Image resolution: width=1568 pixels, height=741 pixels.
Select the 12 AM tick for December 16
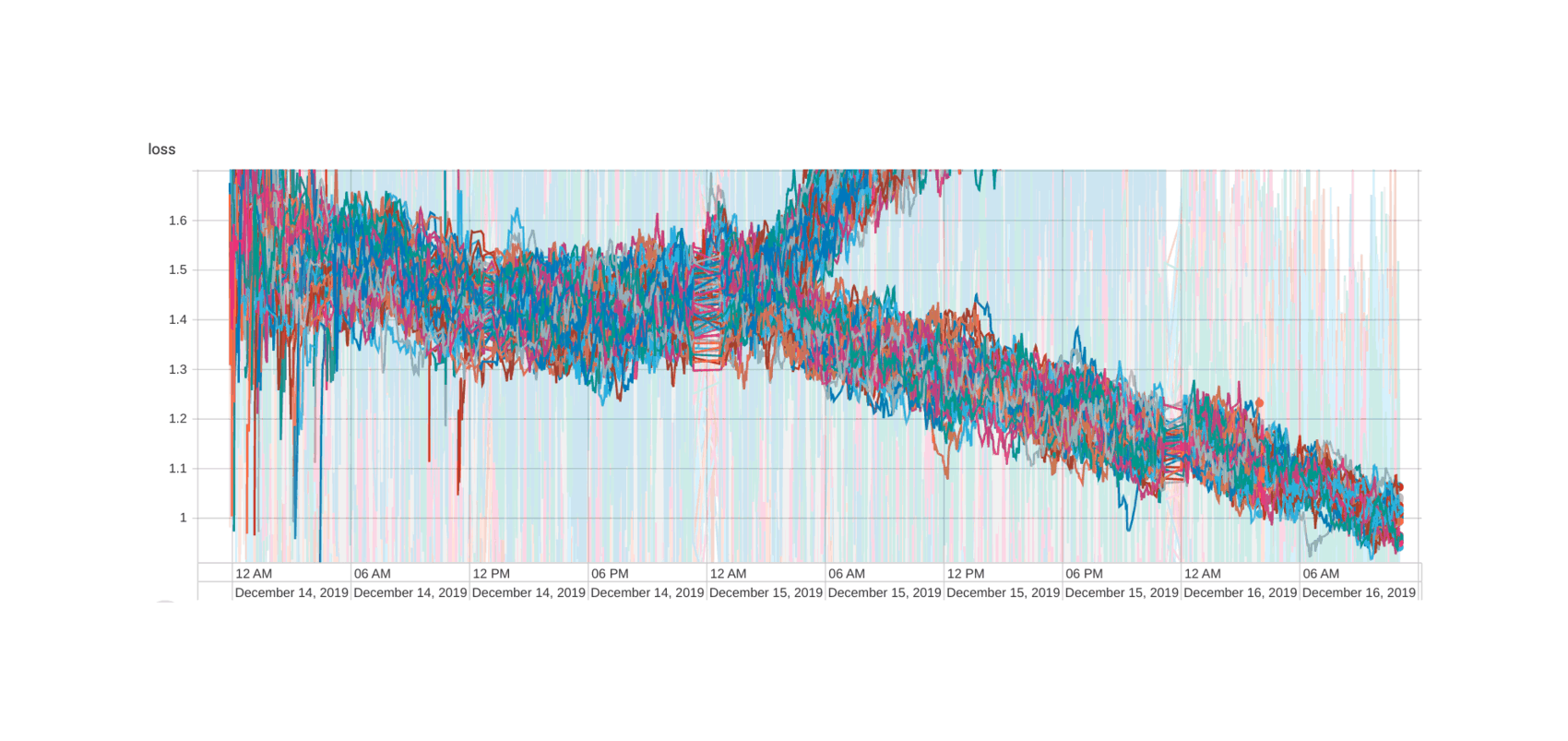(x=1203, y=574)
